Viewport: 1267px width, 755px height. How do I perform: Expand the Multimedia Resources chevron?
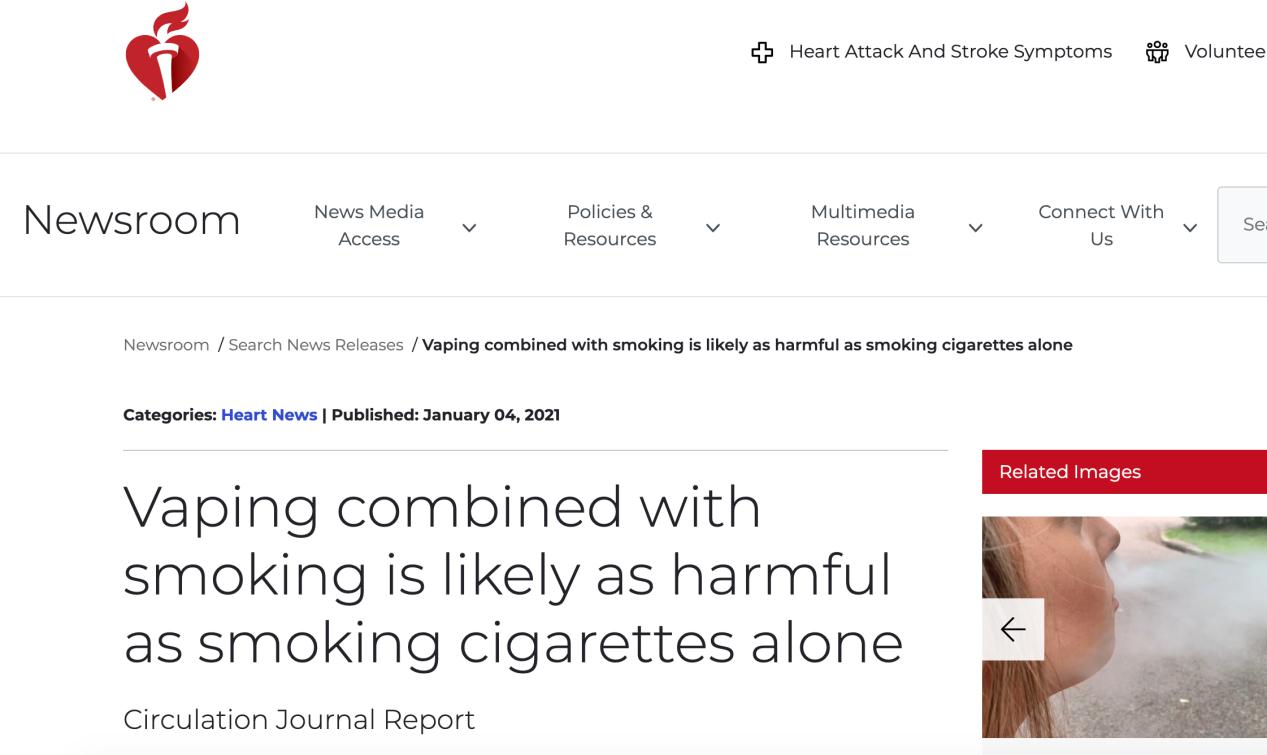(x=974, y=227)
